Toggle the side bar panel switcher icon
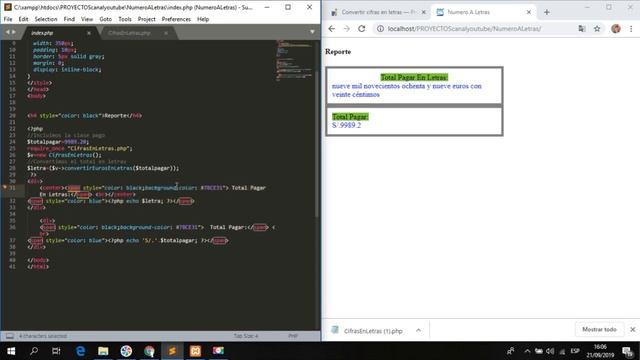The width and height of the screenshot is (640, 360). point(9,336)
